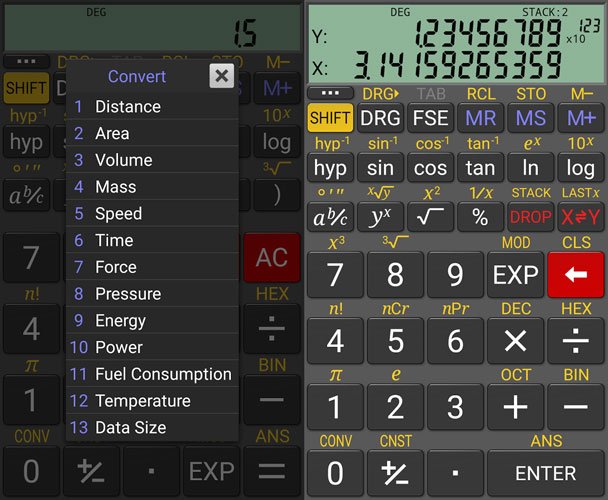Tap the percent % key
The height and width of the screenshot is (500, 608).
(x=480, y=217)
